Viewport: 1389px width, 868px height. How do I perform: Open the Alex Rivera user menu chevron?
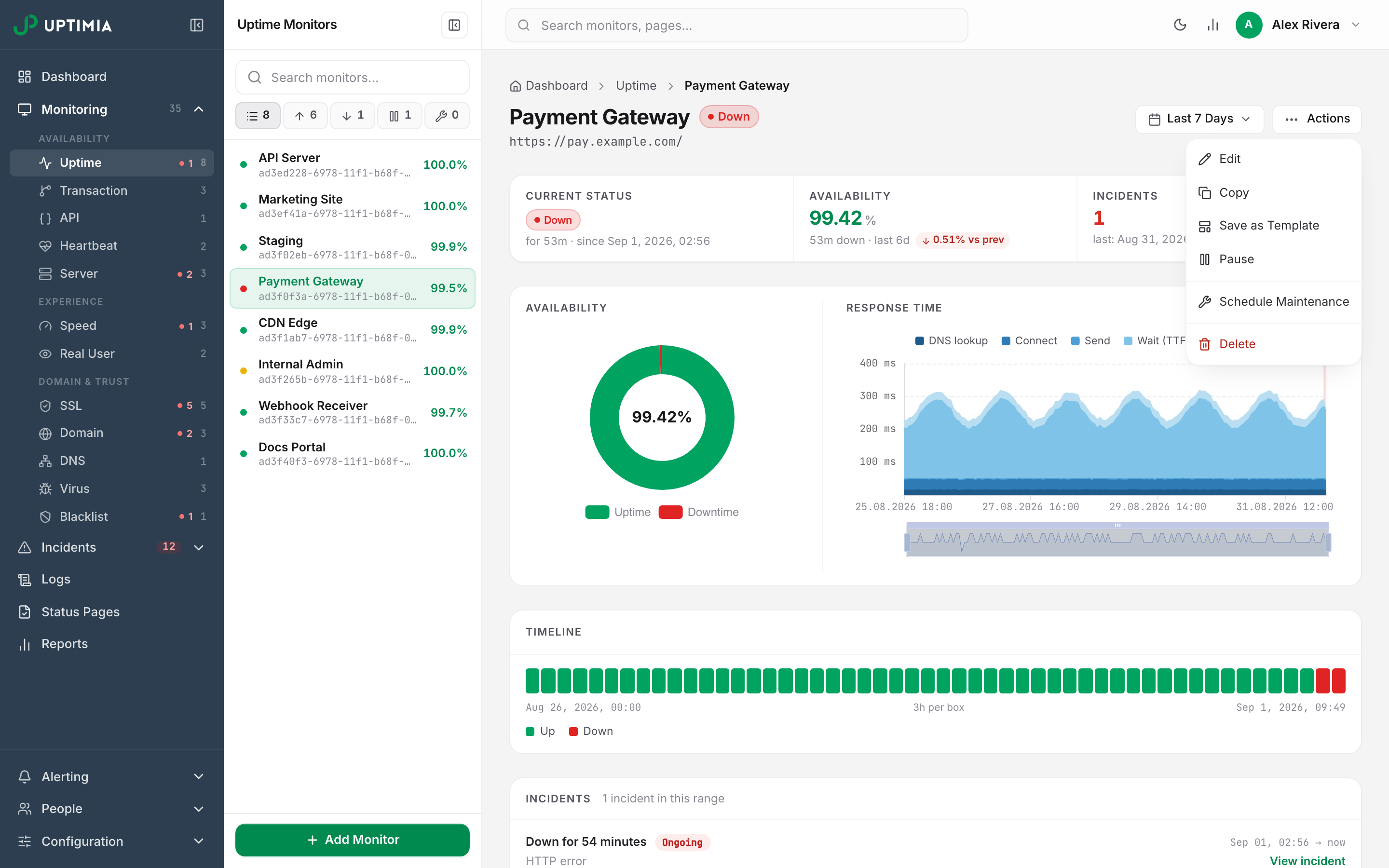click(1356, 25)
